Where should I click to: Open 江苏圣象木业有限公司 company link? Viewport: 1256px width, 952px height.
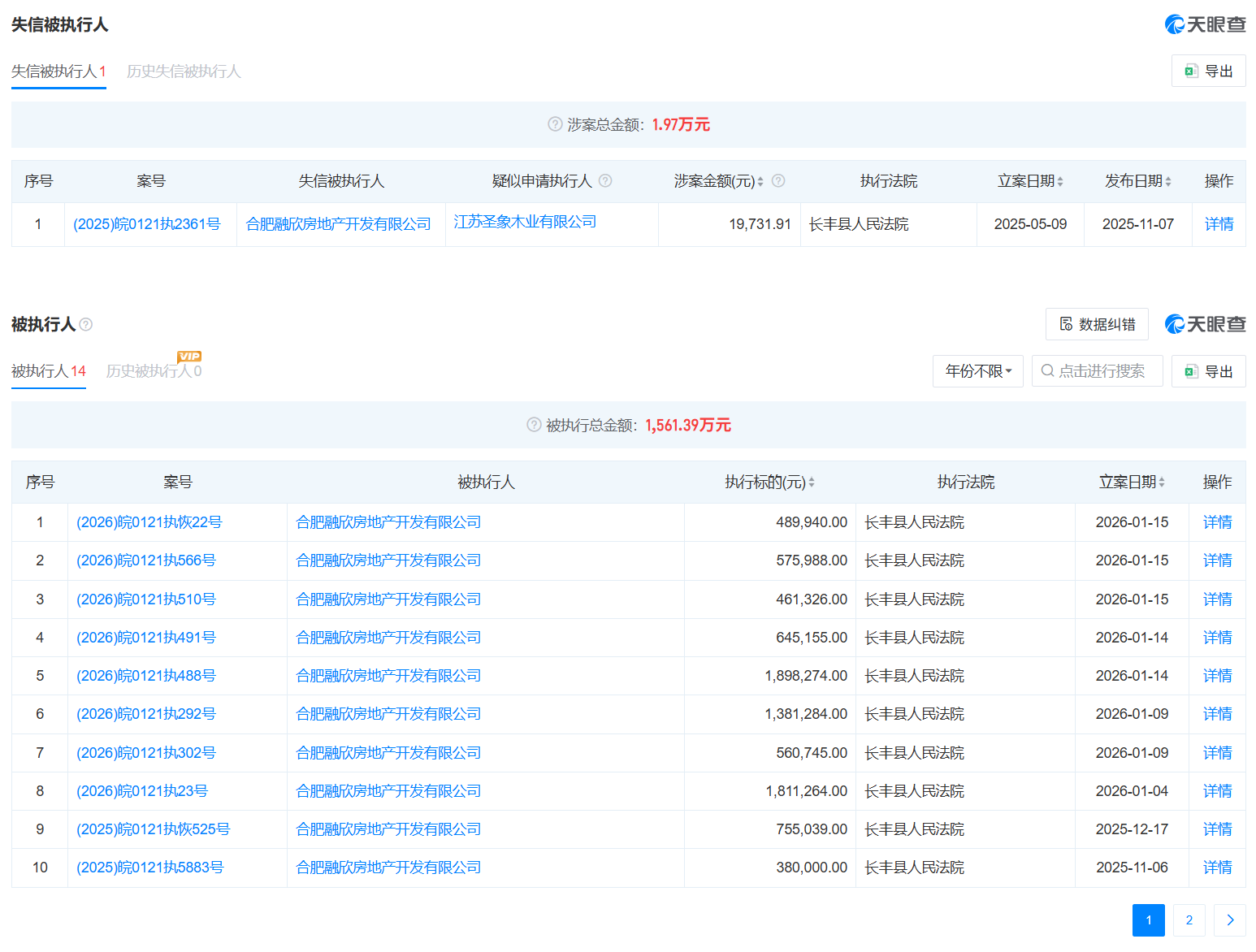coord(525,222)
